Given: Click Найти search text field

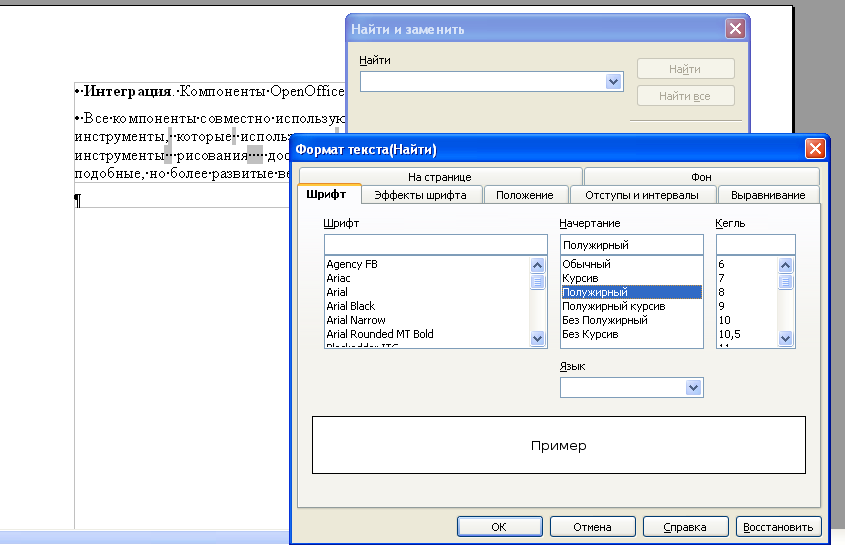Looking at the screenshot, I should click(x=483, y=82).
